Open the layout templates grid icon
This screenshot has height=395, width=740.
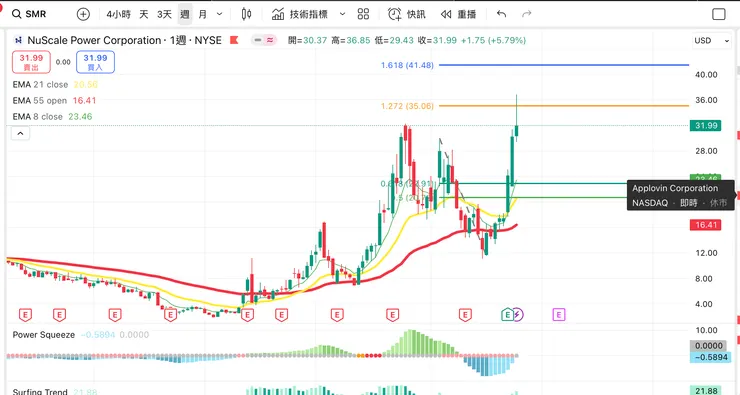pos(363,14)
